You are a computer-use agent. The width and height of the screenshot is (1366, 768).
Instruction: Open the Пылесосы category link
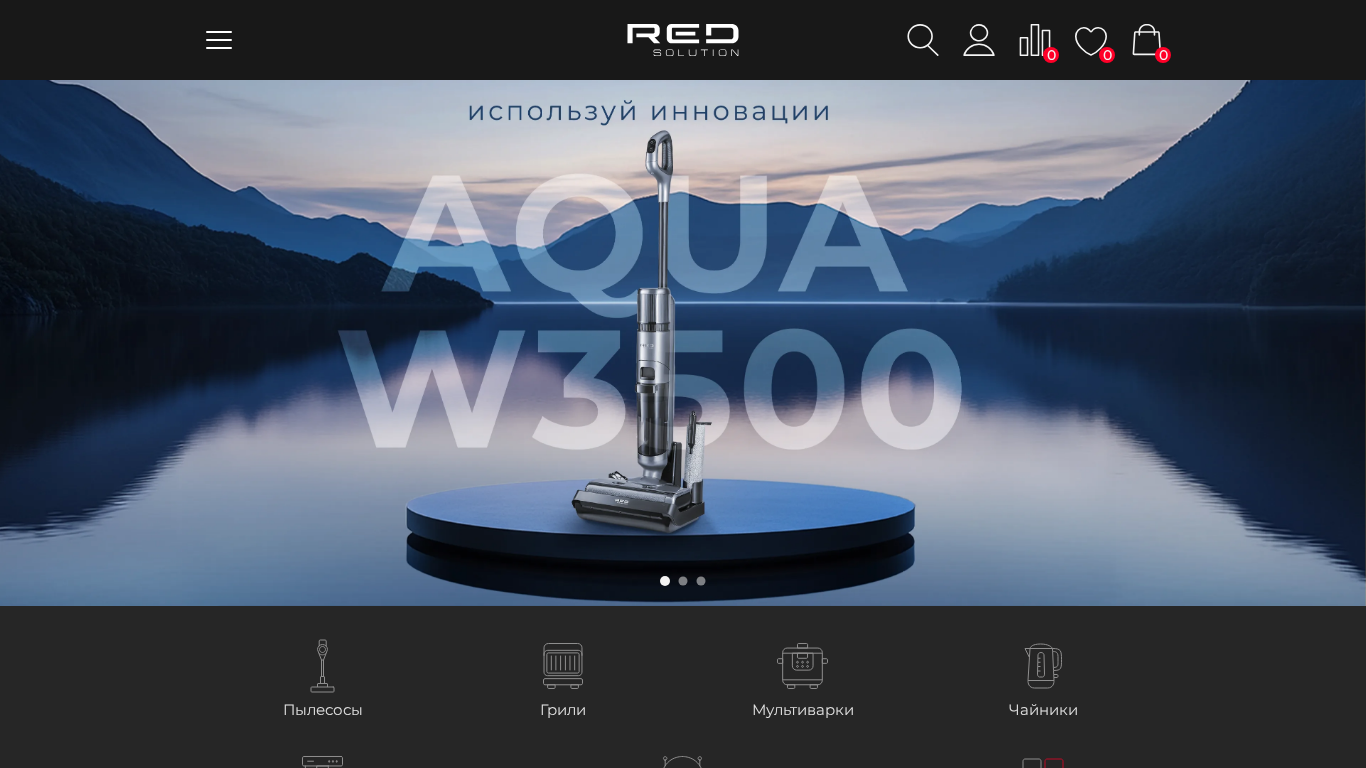pyautogui.click(x=322, y=710)
